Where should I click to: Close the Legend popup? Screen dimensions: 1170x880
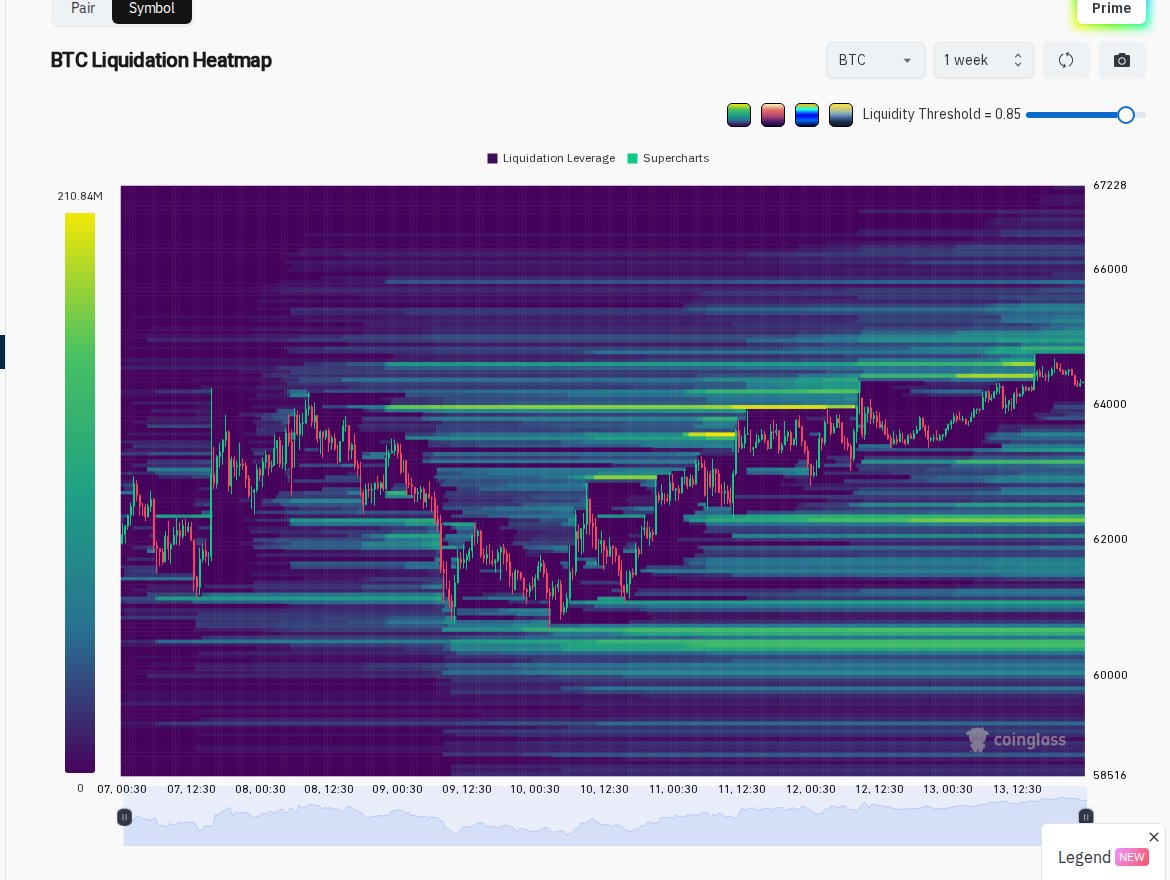[x=1154, y=837]
